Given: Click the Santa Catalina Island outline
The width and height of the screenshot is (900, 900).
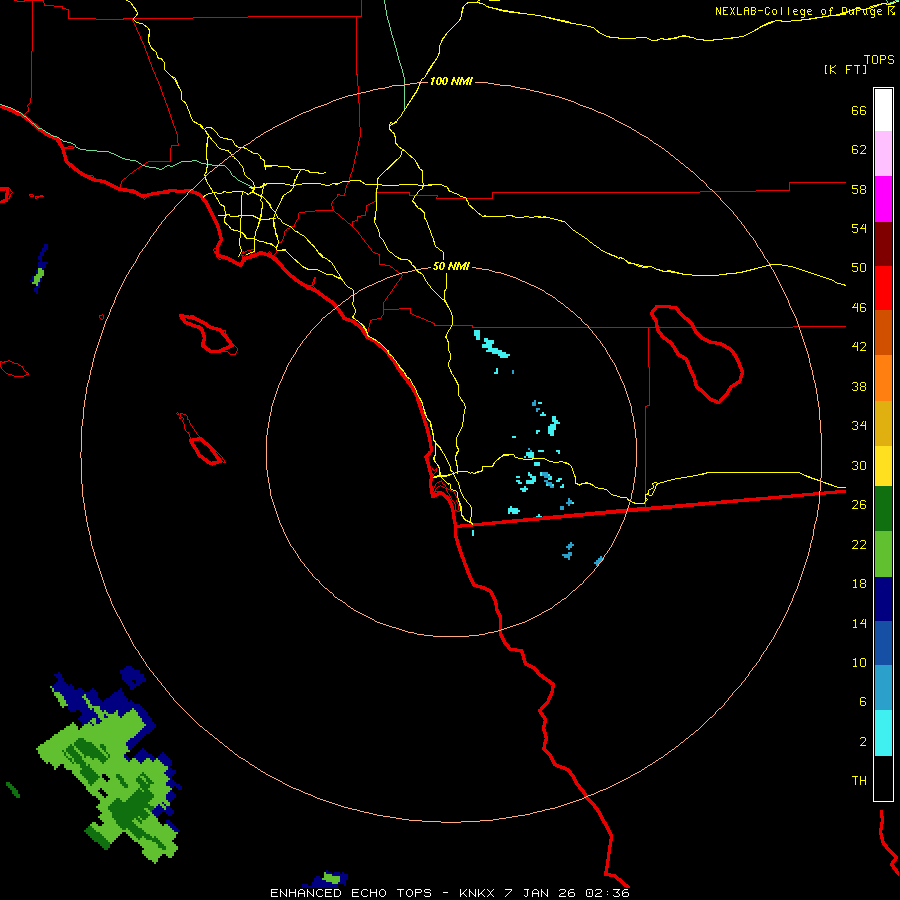Looking at the screenshot, I should [208, 333].
